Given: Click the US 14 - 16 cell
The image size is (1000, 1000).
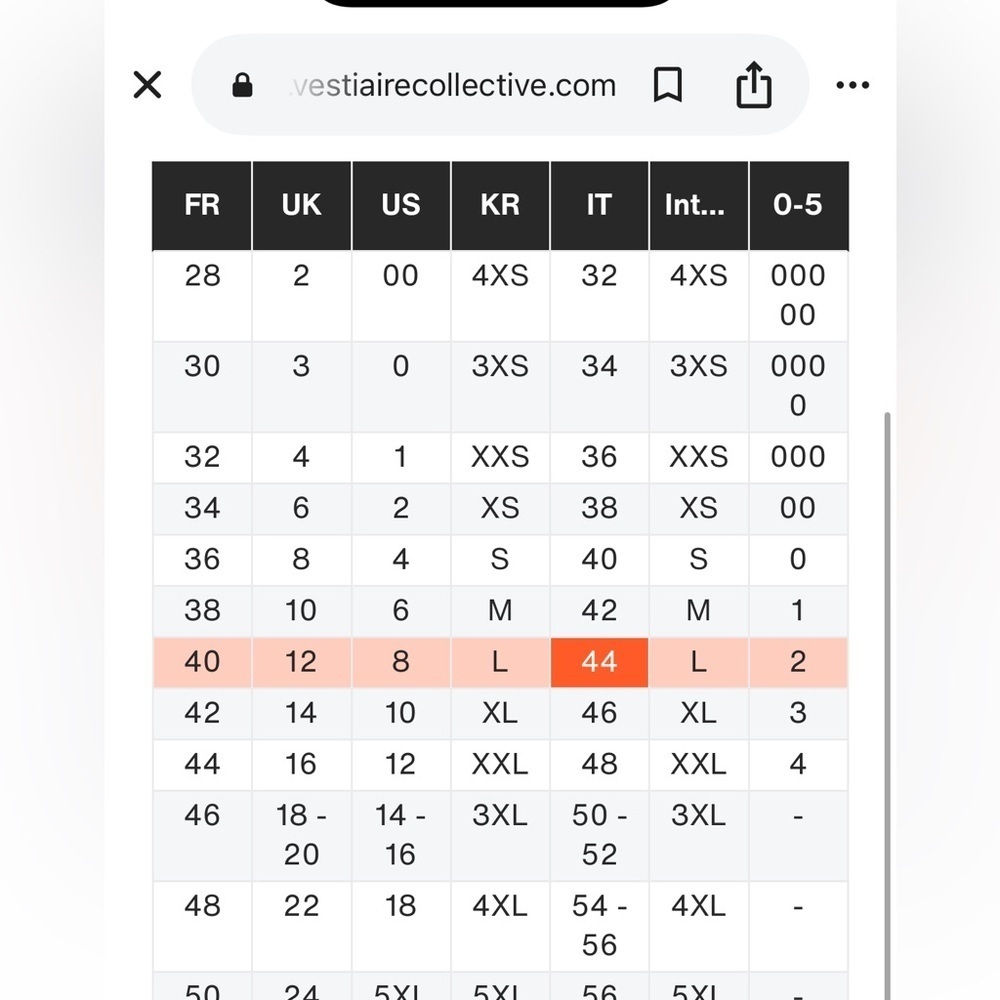Looking at the screenshot, I should tap(400, 835).
